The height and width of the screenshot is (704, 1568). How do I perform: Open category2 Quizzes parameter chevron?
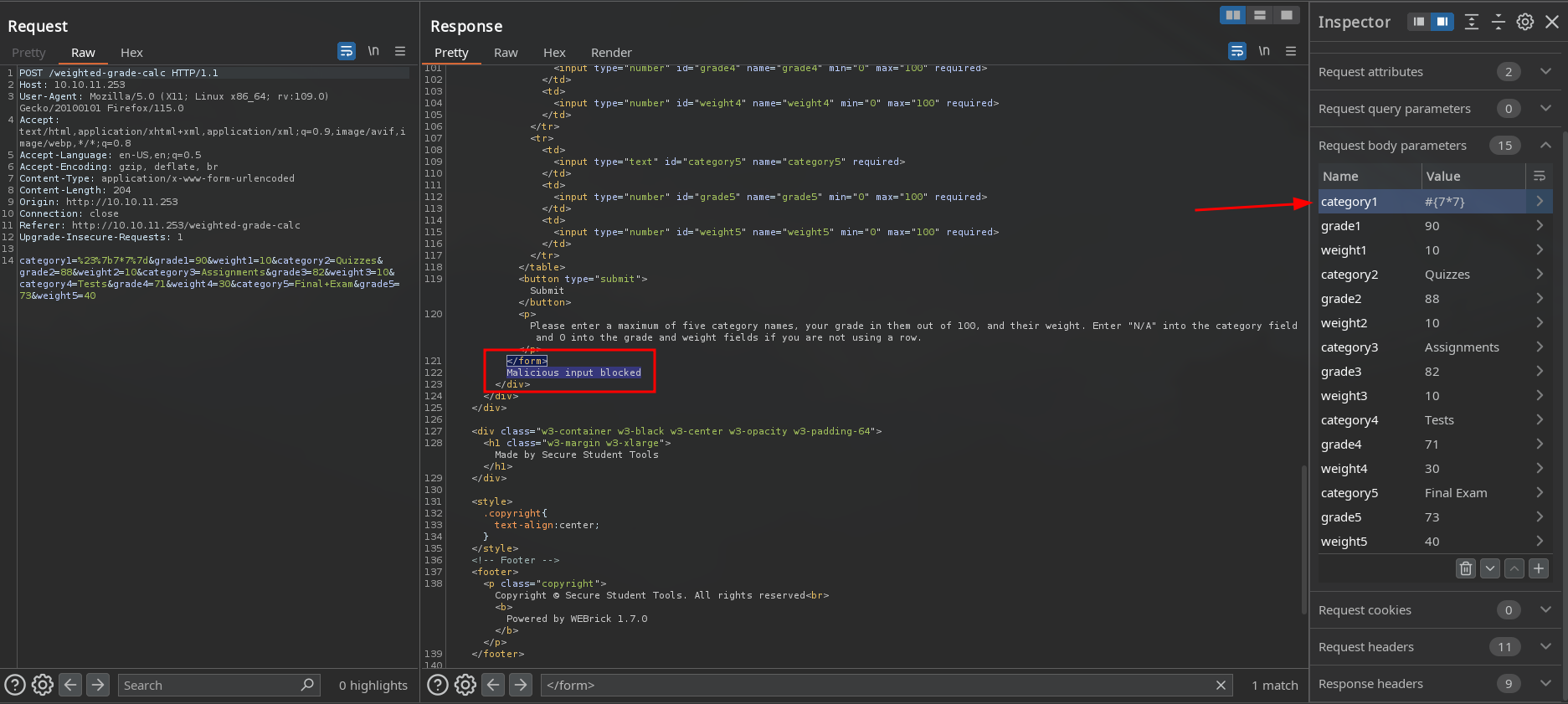[1540, 275]
